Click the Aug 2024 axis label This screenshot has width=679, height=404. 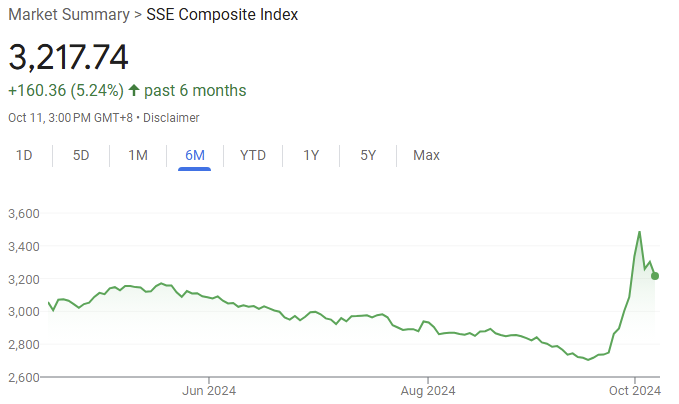427,391
